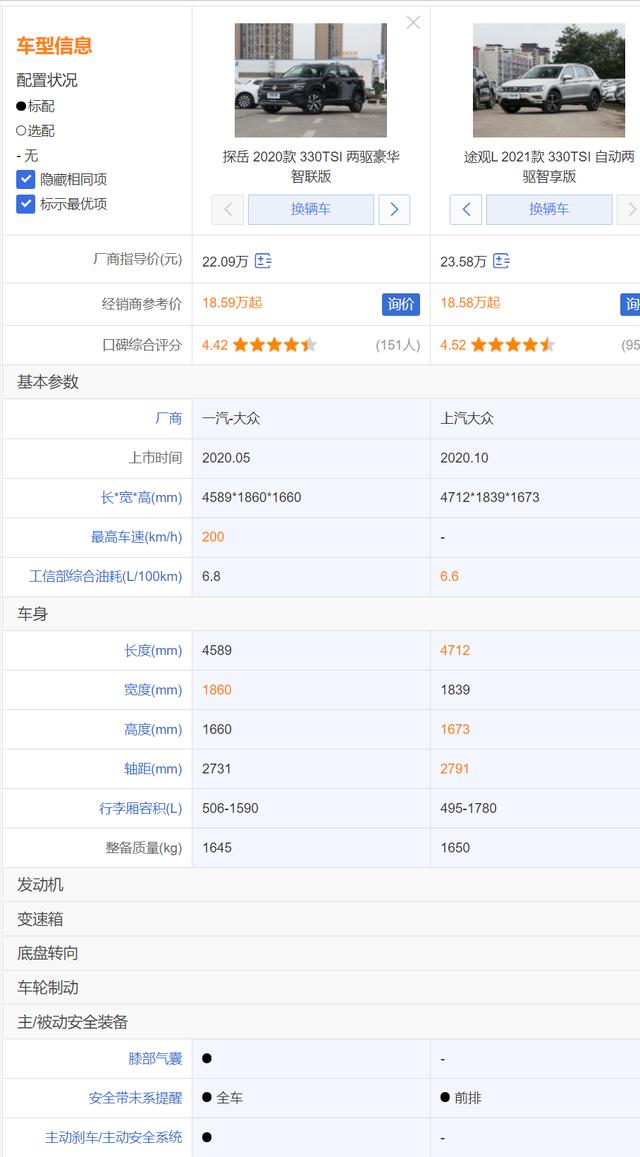Click the highlighted 6.6 fuel consumption value
The image size is (640, 1157).
click(450, 576)
